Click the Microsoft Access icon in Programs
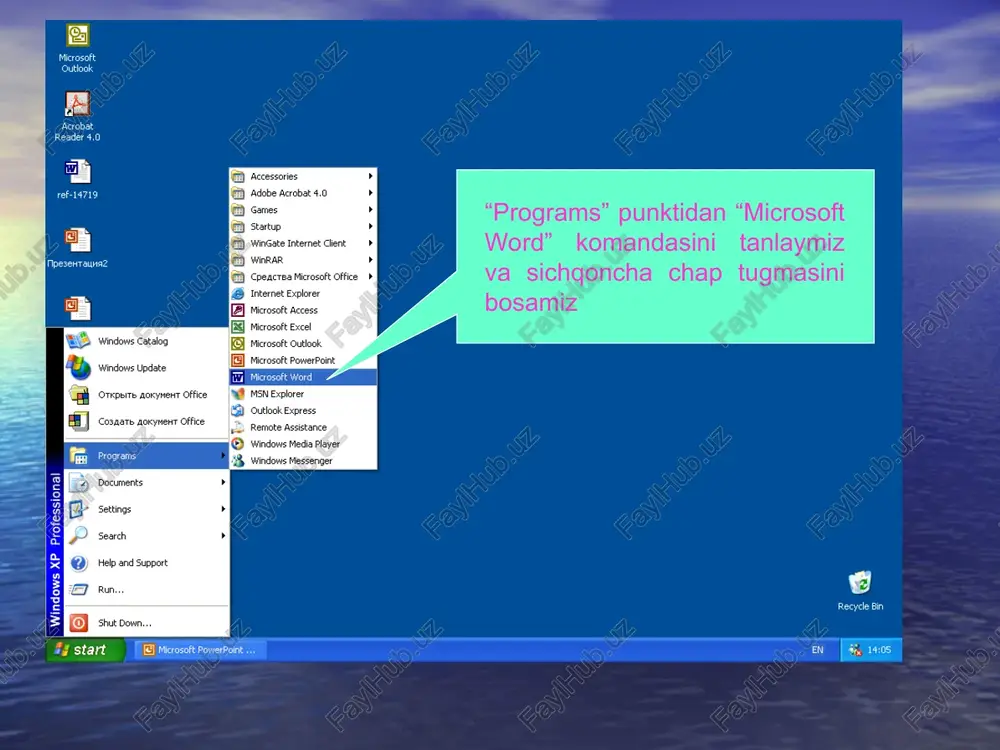 (x=238, y=310)
